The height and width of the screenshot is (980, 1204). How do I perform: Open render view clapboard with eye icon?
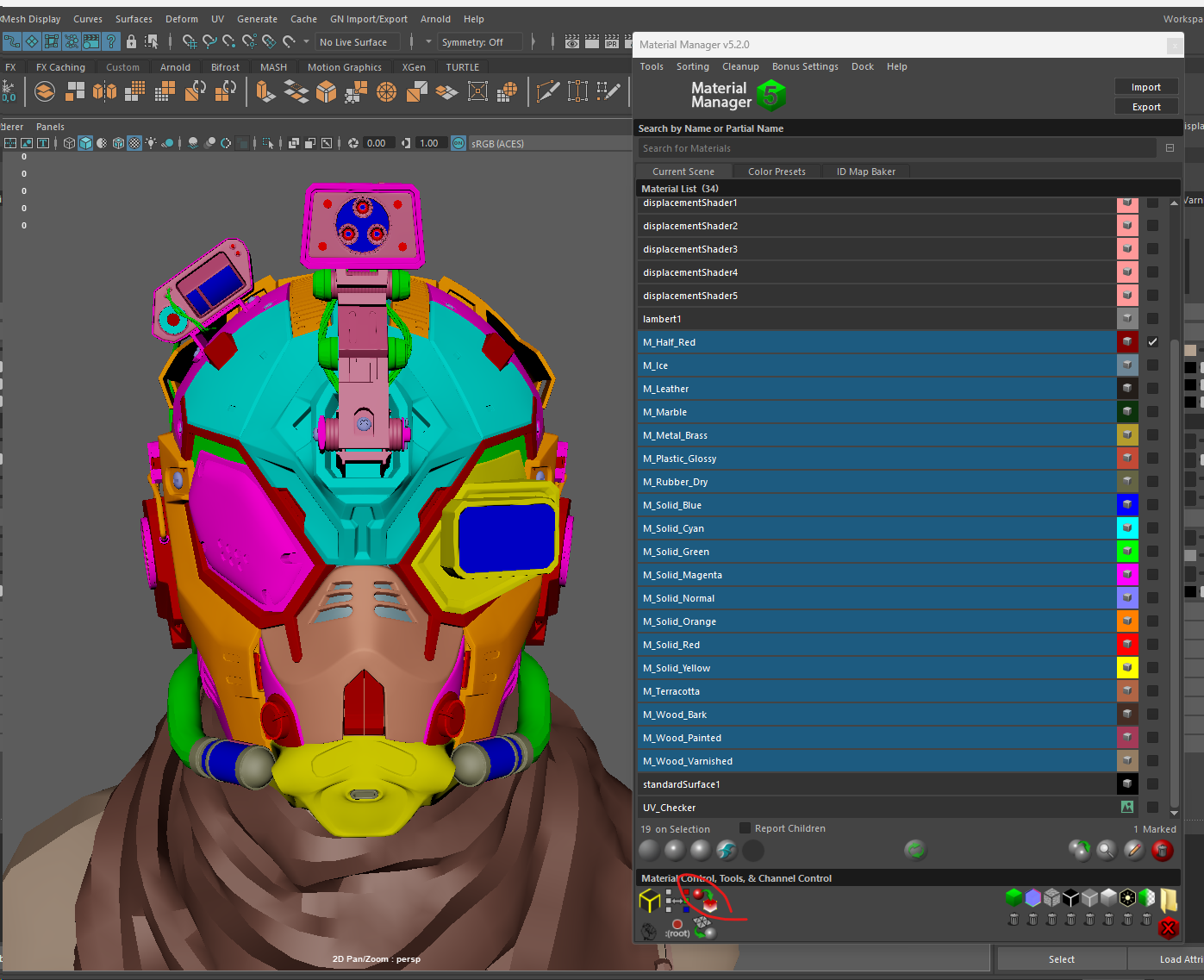pos(572,41)
